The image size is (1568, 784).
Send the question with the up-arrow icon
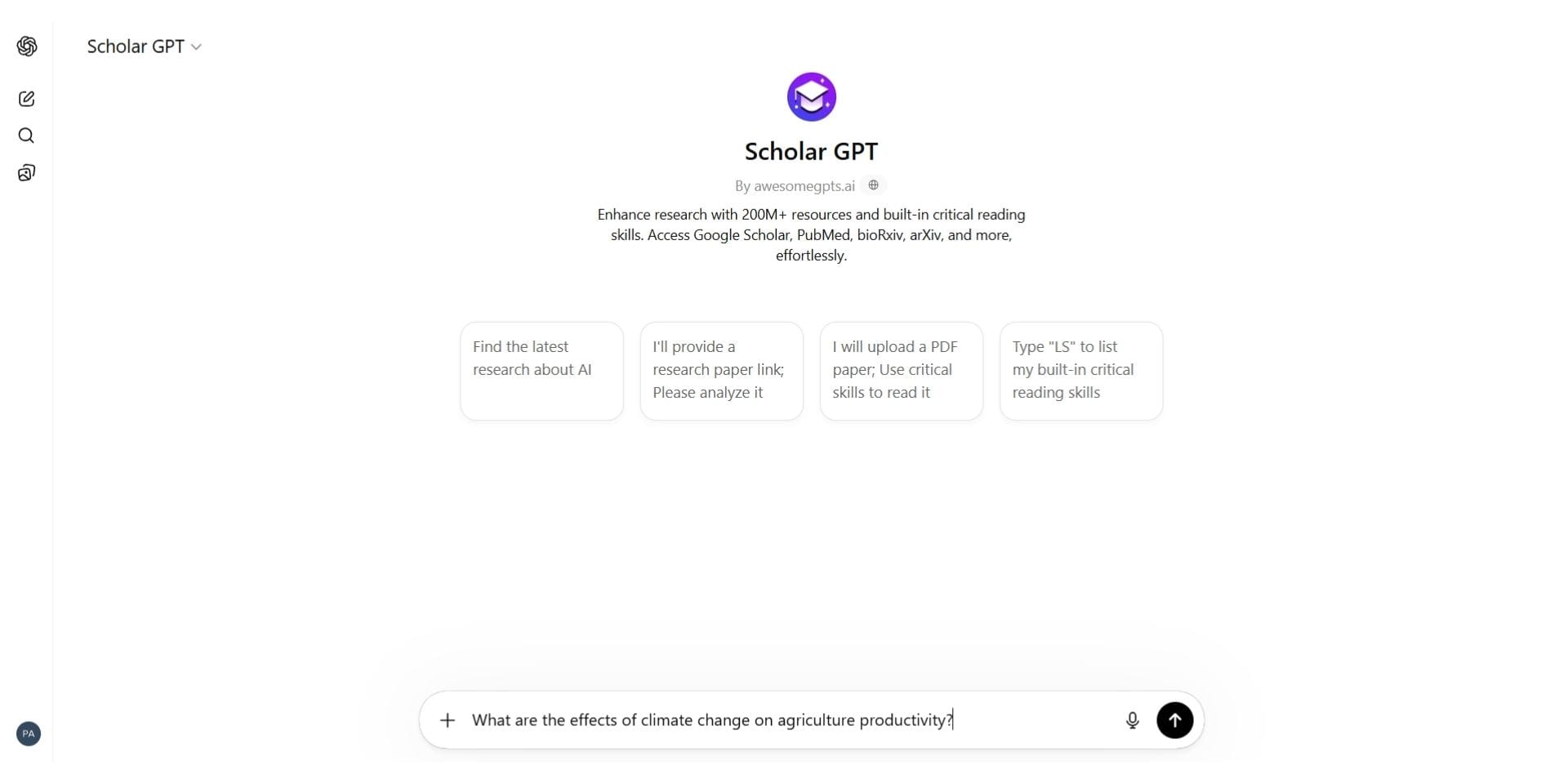click(x=1175, y=720)
